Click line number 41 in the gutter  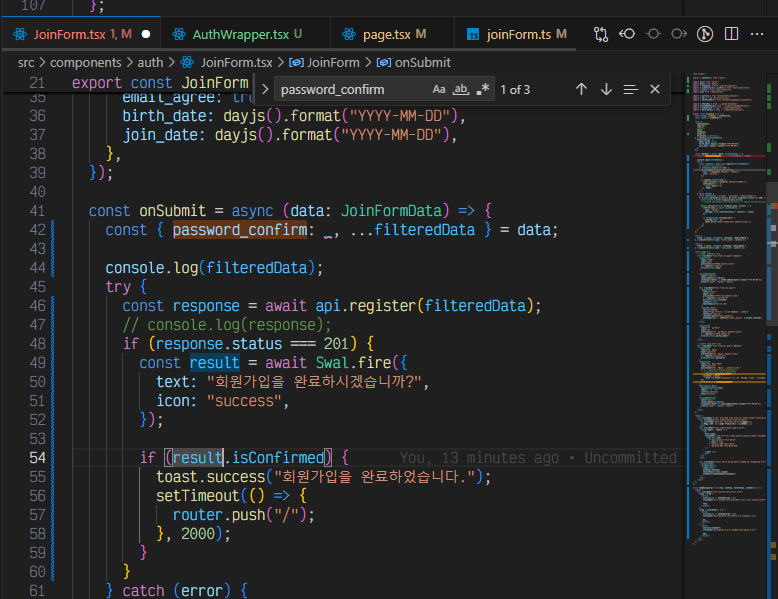pos(37,211)
